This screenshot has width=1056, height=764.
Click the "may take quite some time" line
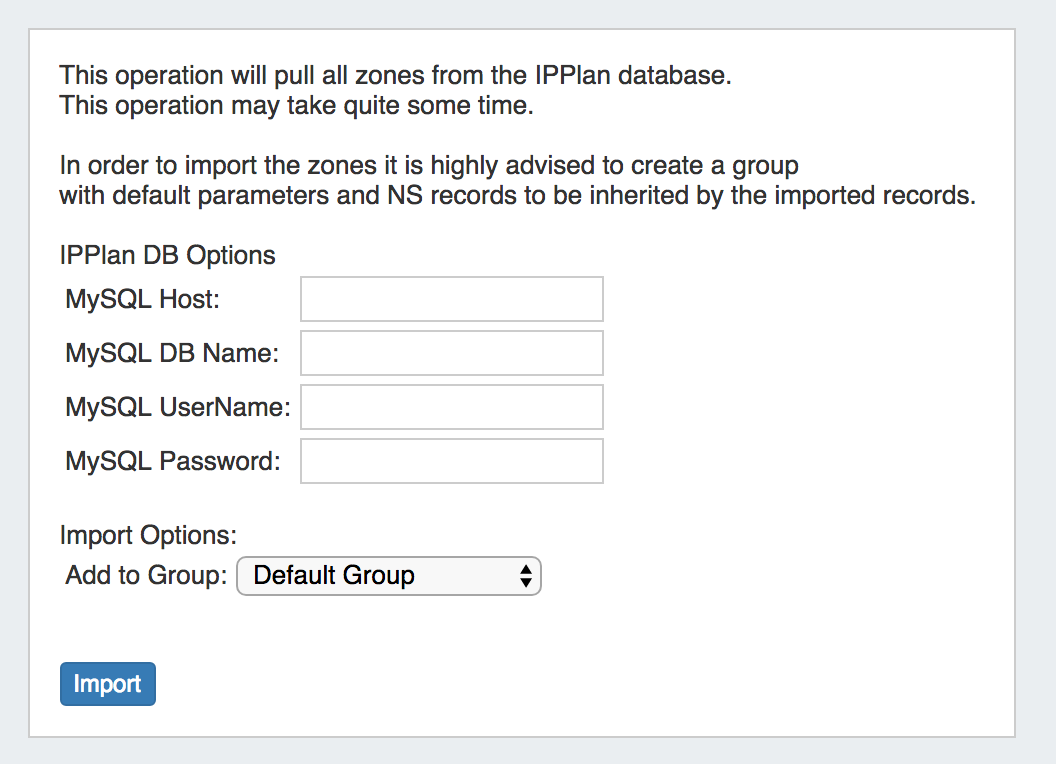pos(296,105)
